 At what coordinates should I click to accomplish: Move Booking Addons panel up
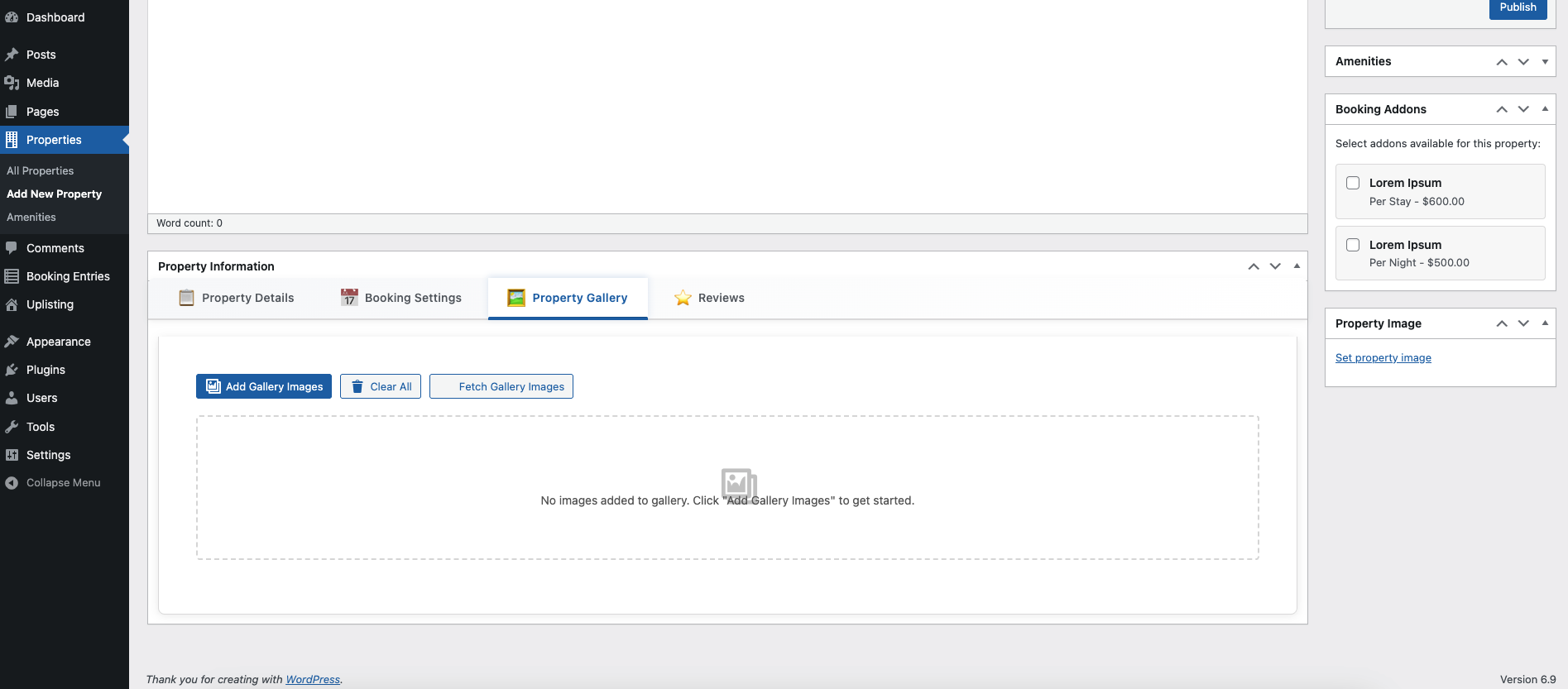tap(1502, 109)
